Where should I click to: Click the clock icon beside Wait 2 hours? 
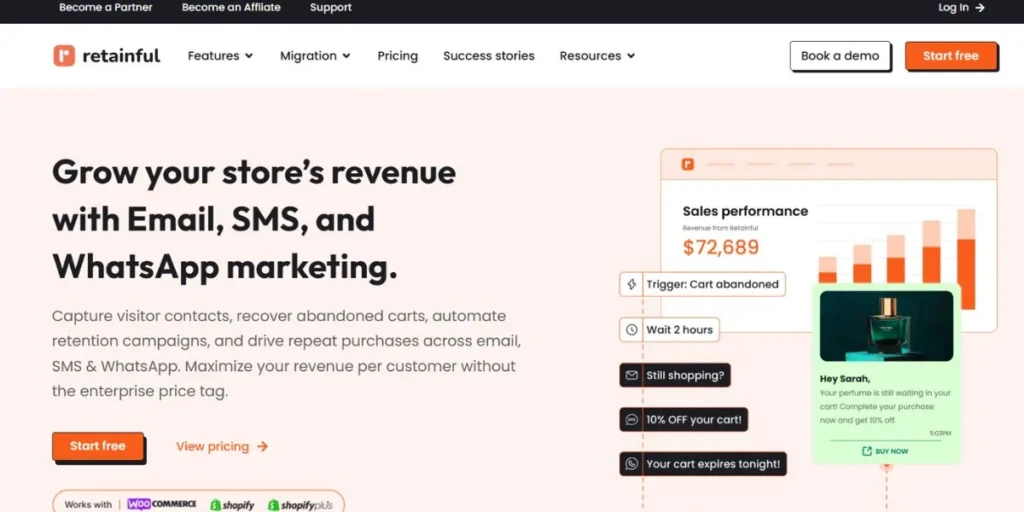pos(631,329)
